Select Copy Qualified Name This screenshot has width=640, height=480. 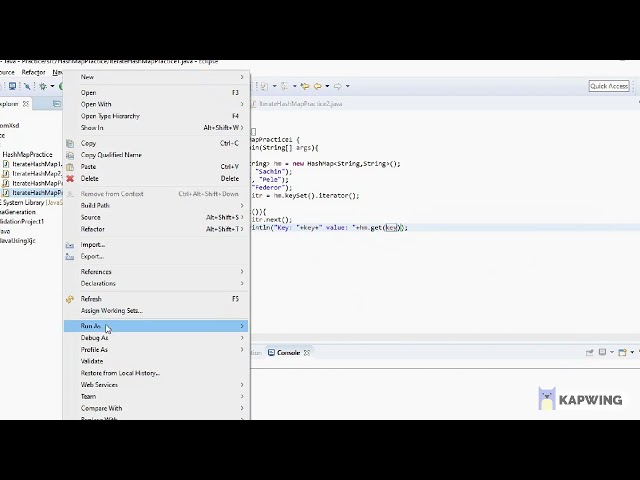point(156,155)
